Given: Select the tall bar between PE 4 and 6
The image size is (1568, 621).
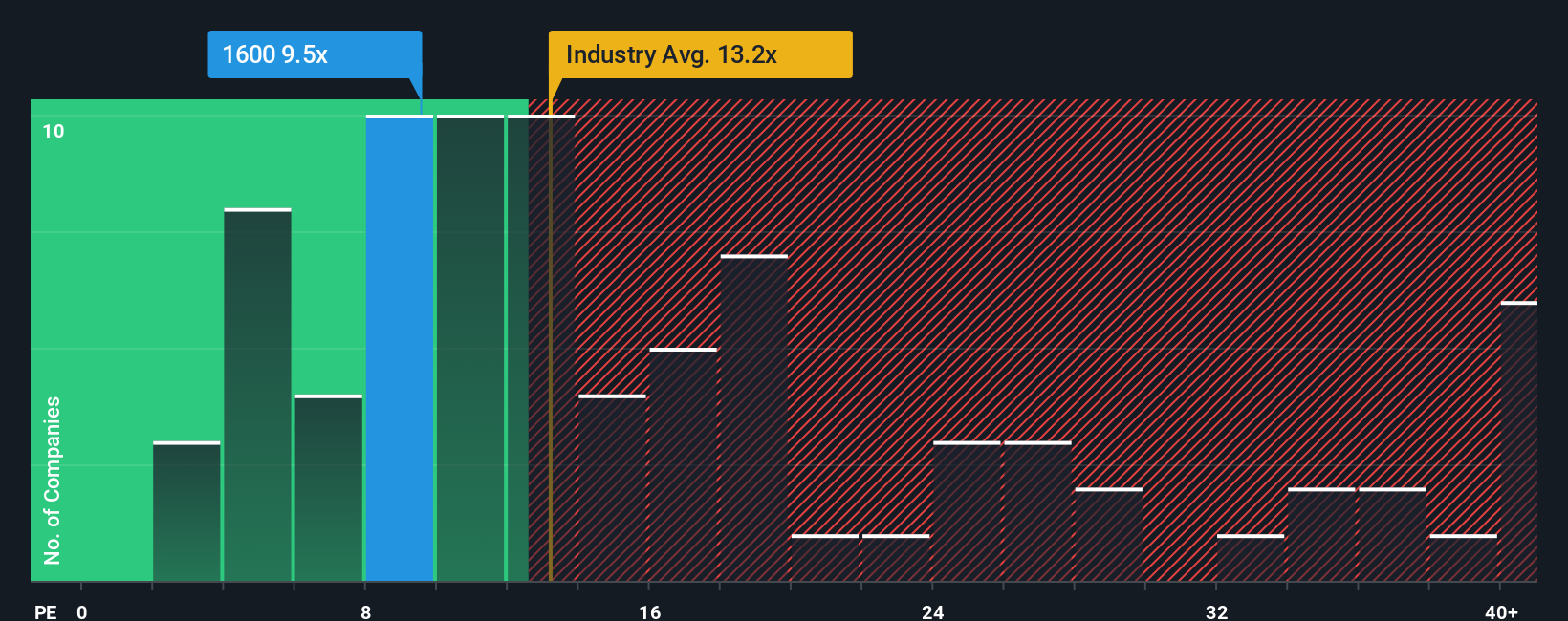Looking at the screenshot, I should point(257,395).
